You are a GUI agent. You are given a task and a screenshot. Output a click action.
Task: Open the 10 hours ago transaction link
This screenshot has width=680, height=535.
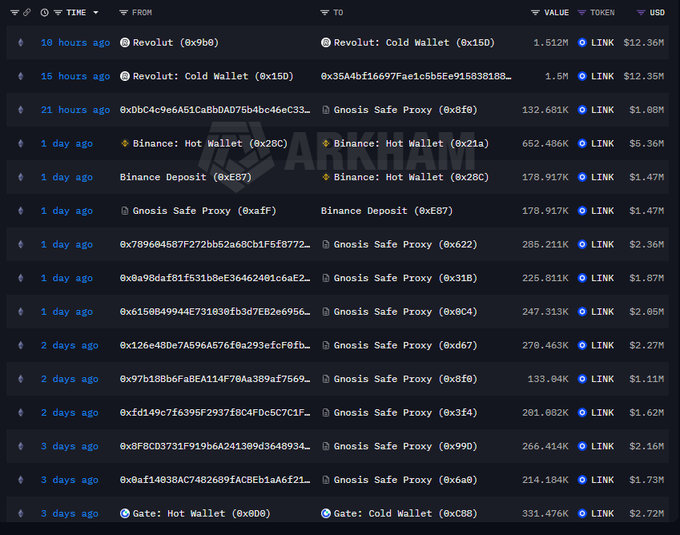coord(75,42)
